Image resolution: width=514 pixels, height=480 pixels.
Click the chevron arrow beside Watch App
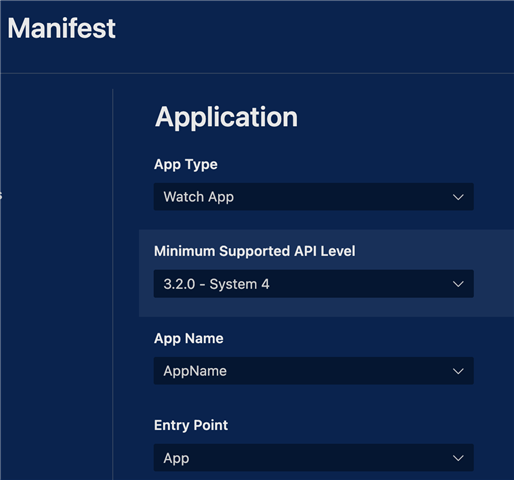pyautogui.click(x=458, y=197)
